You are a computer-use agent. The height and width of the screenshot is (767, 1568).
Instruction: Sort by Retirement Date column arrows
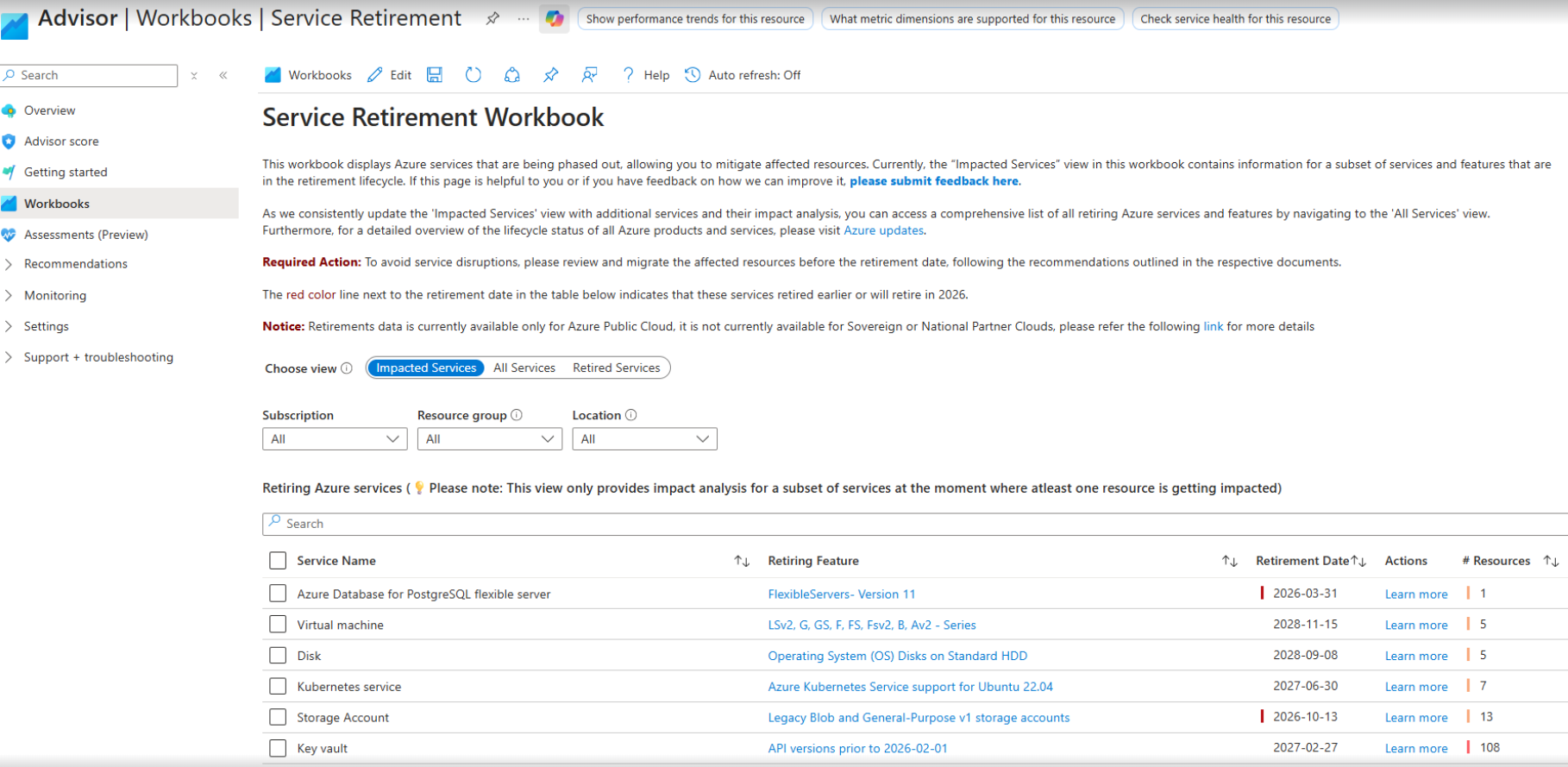click(1358, 562)
